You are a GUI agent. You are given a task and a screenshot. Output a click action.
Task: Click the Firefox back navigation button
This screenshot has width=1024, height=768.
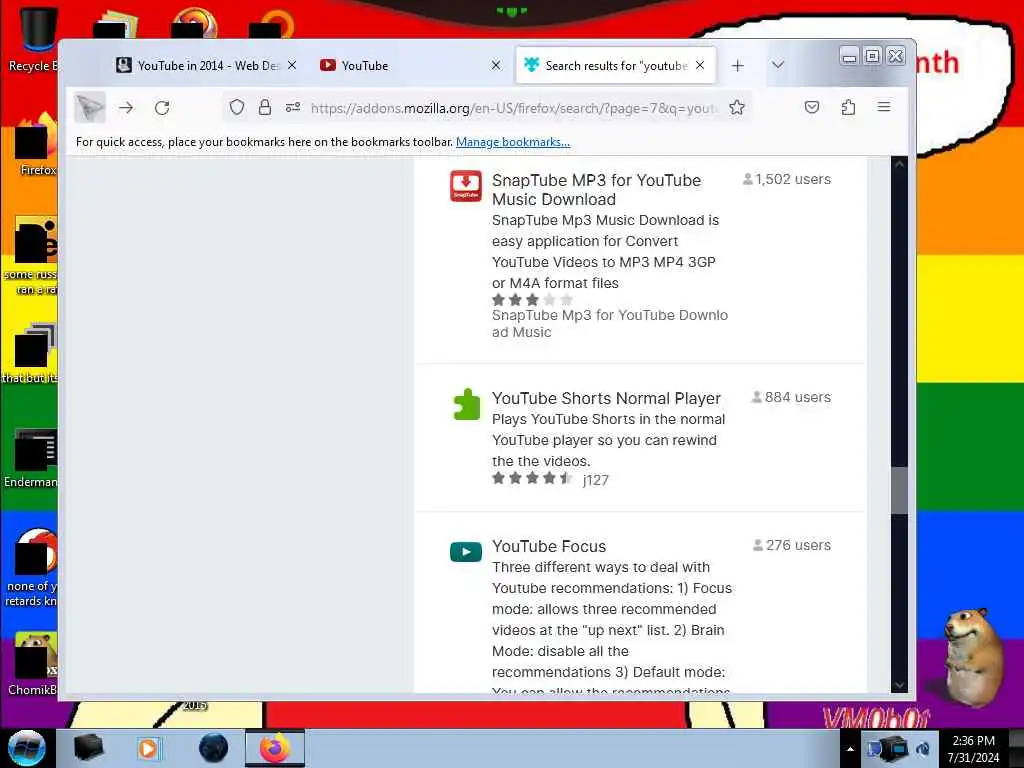(x=89, y=108)
